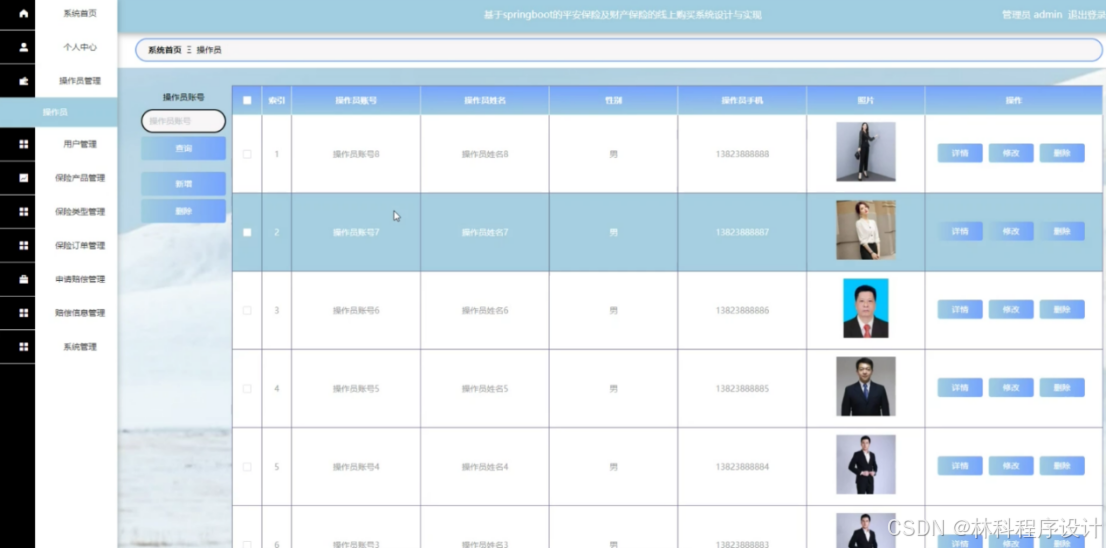Click the cell 操作员账号4

(356, 467)
